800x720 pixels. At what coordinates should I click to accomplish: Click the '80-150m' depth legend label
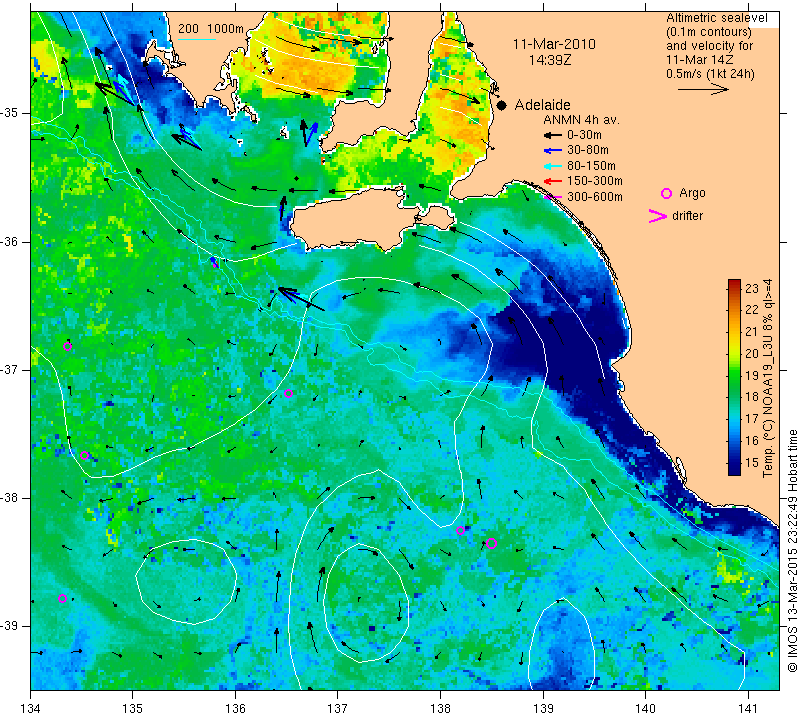[x=591, y=166]
